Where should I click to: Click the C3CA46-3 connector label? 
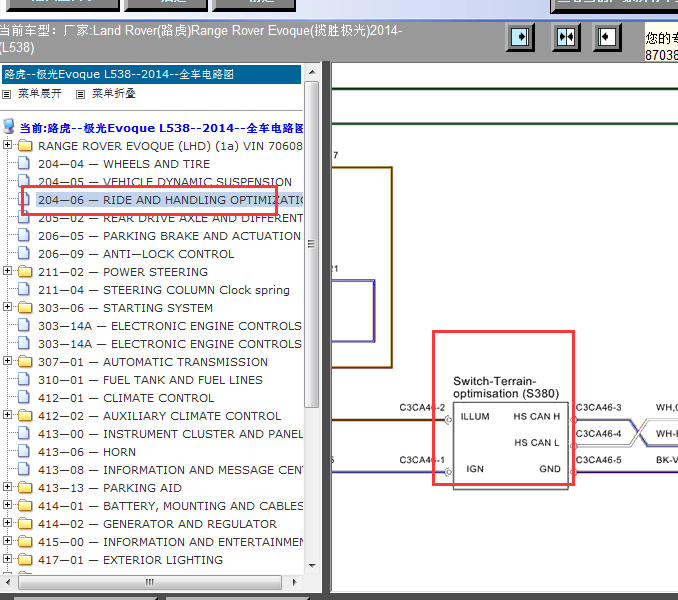(x=598, y=408)
